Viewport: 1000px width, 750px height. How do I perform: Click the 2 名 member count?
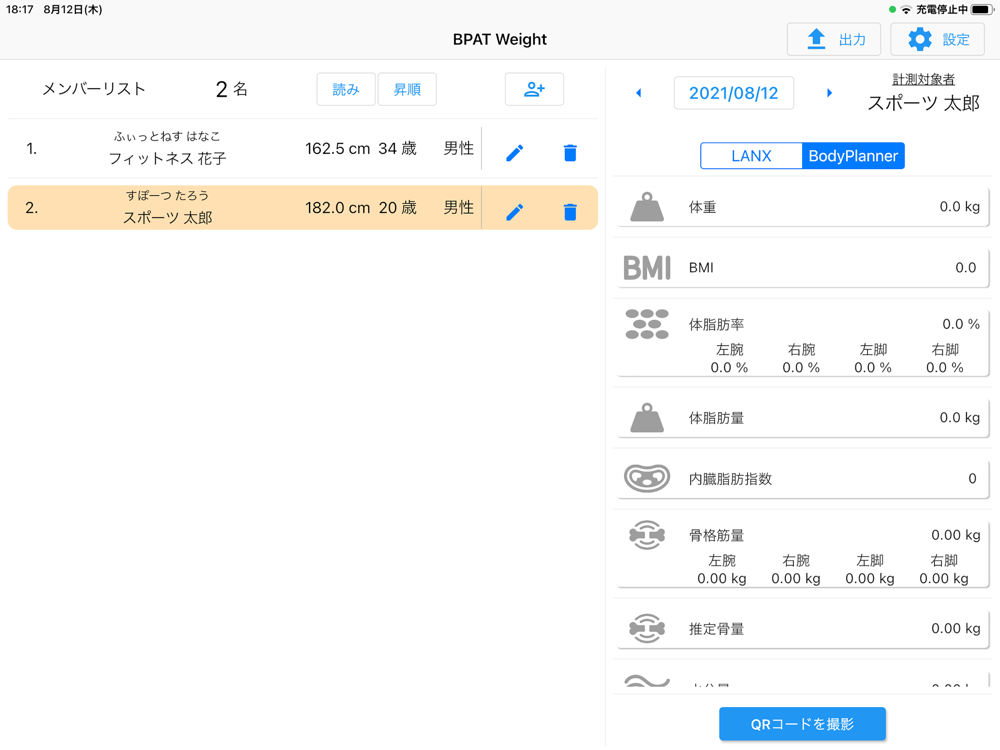pyautogui.click(x=232, y=89)
